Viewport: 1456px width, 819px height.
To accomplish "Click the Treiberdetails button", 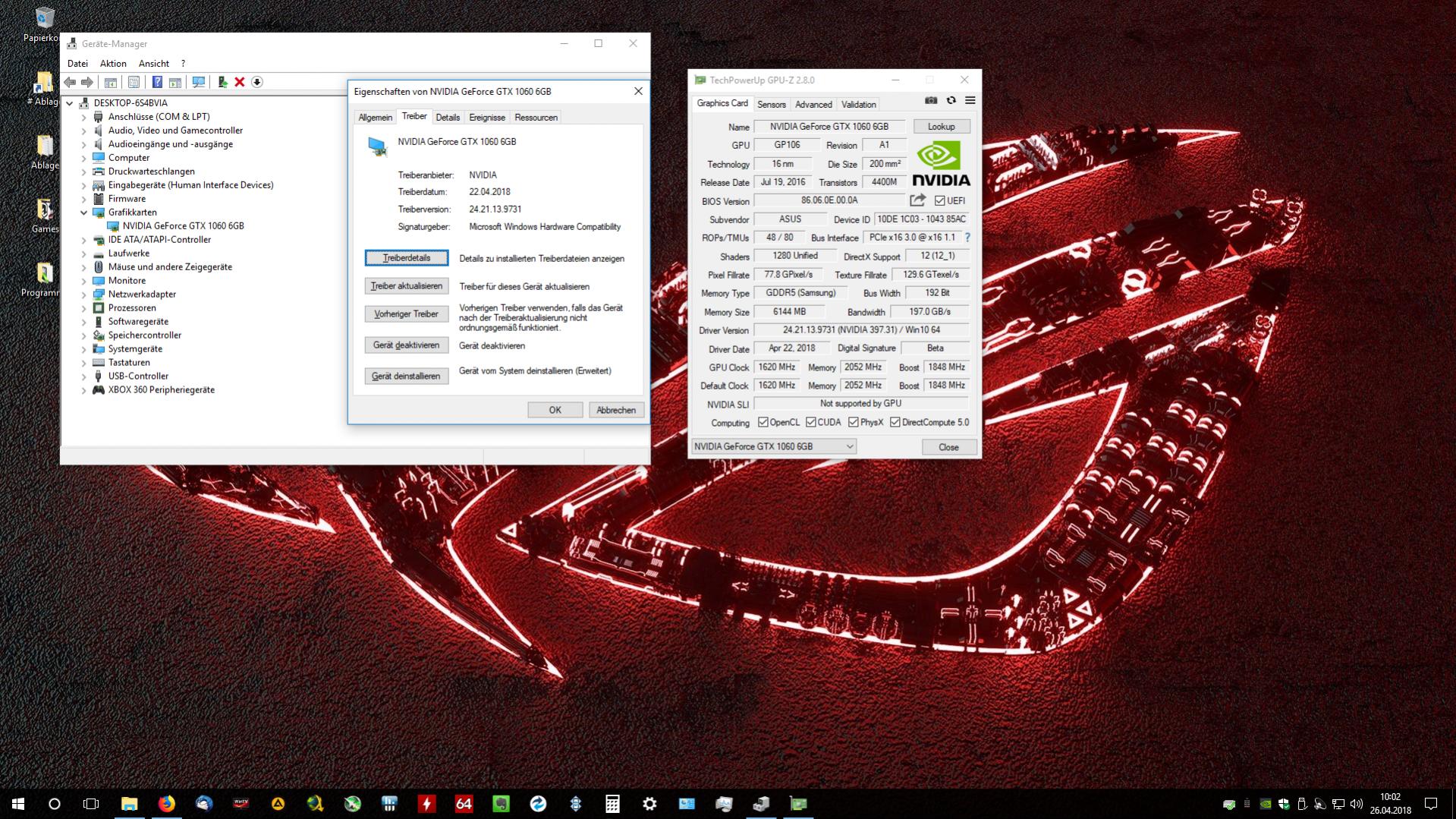I will point(407,258).
